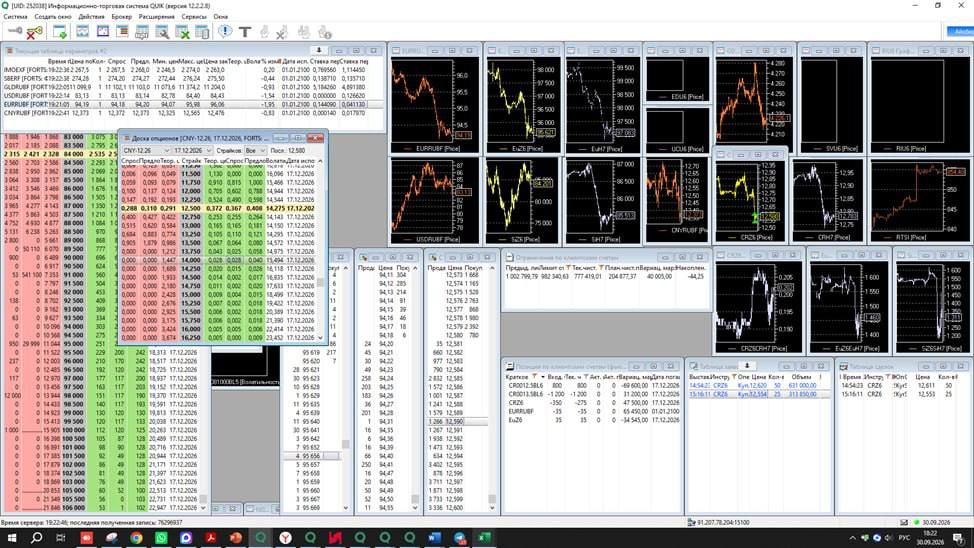
Task: Open the notification center in system tray
Action: 958,537
